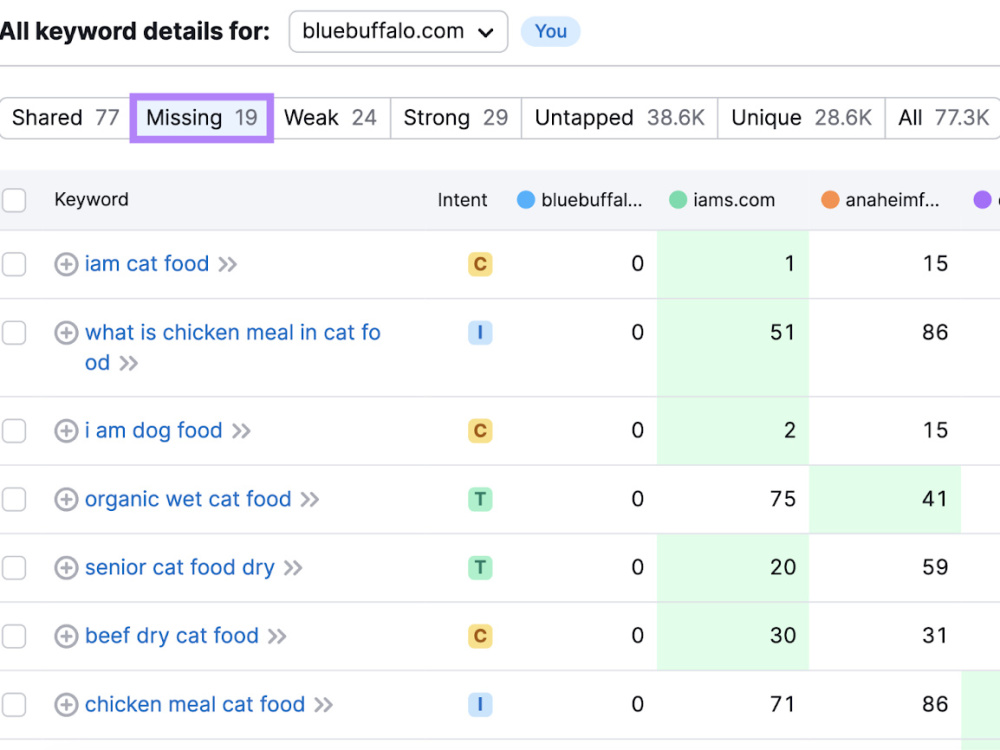Image resolution: width=1000 pixels, height=750 pixels.
Task: Click the plus icon next to iam cat food
Action: click(x=66, y=264)
